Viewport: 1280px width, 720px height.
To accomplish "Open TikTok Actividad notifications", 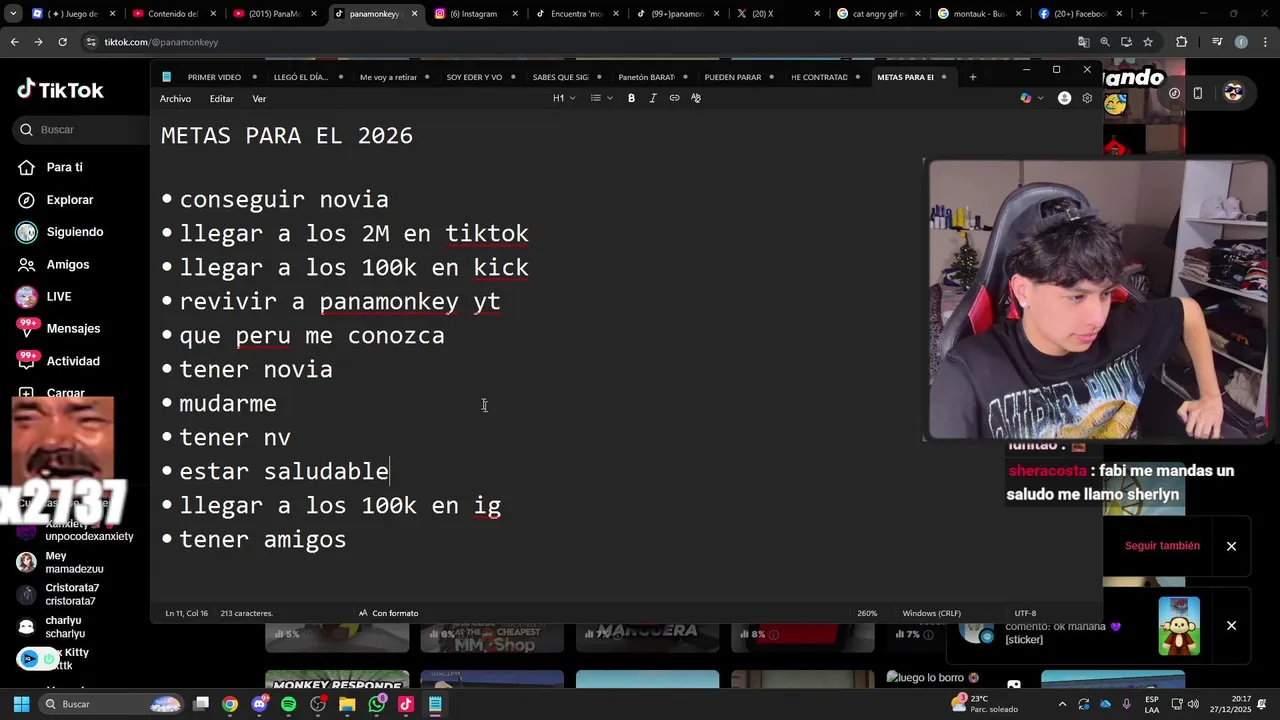I will pos(72,361).
